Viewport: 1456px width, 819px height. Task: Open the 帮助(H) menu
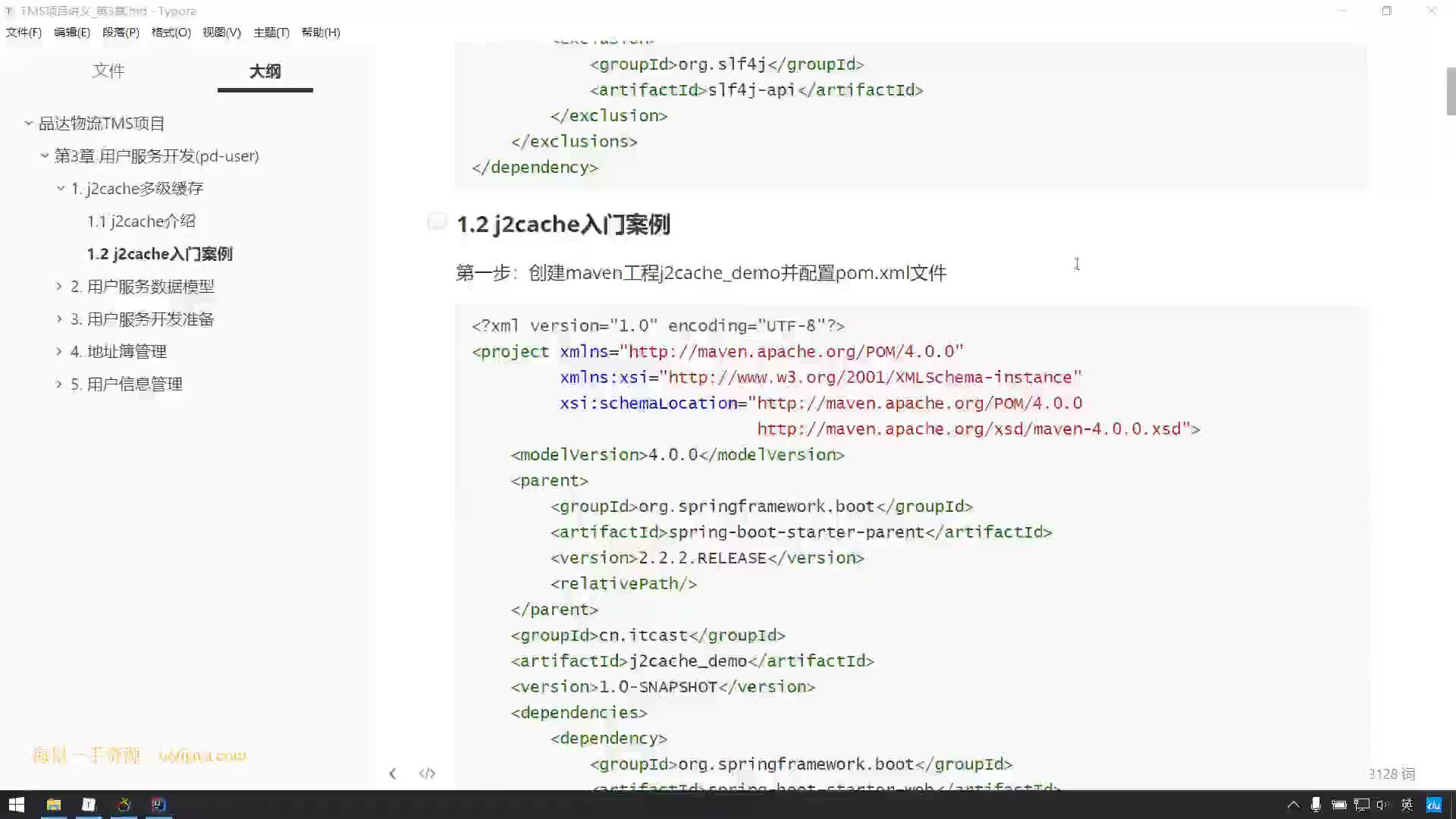[321, 32]
